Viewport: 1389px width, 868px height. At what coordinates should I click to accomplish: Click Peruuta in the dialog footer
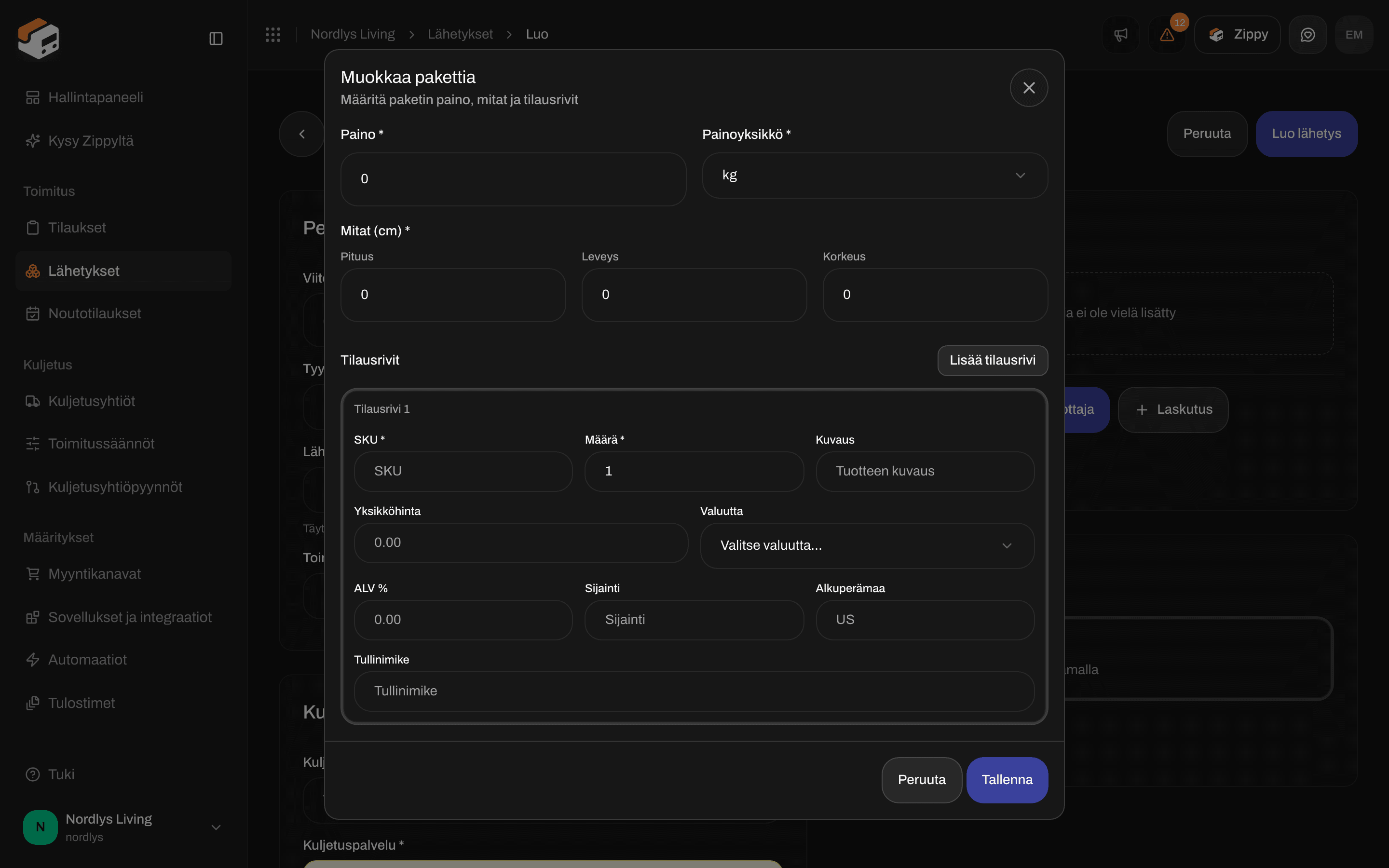[x=921, y=780]
